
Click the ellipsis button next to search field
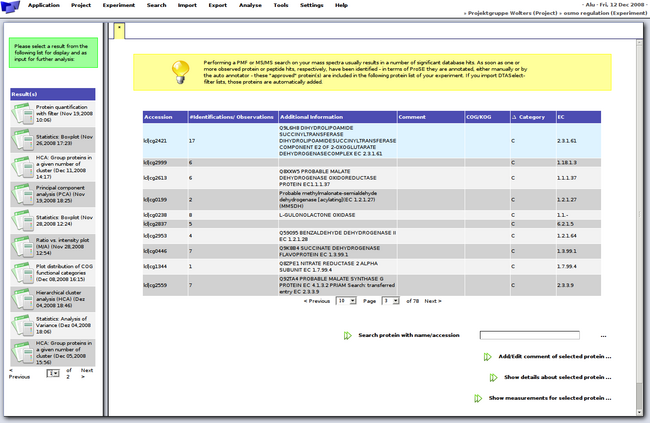click(604, 336)
